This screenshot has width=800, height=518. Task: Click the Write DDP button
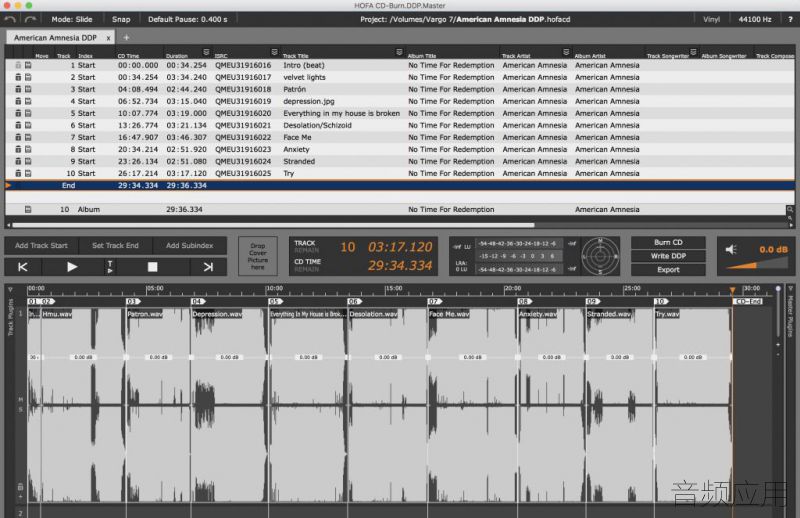tap(668, 256)
